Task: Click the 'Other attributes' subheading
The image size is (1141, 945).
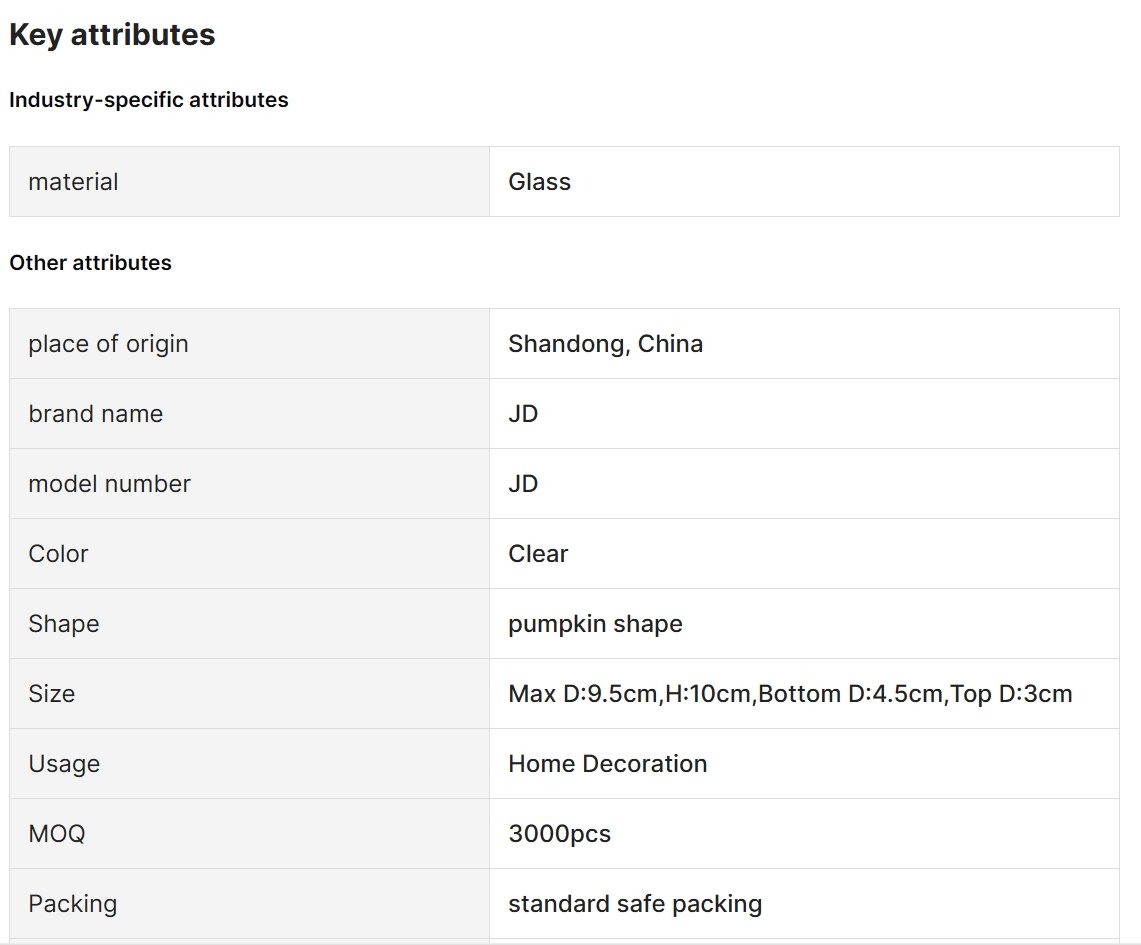Action: point(90,263)
